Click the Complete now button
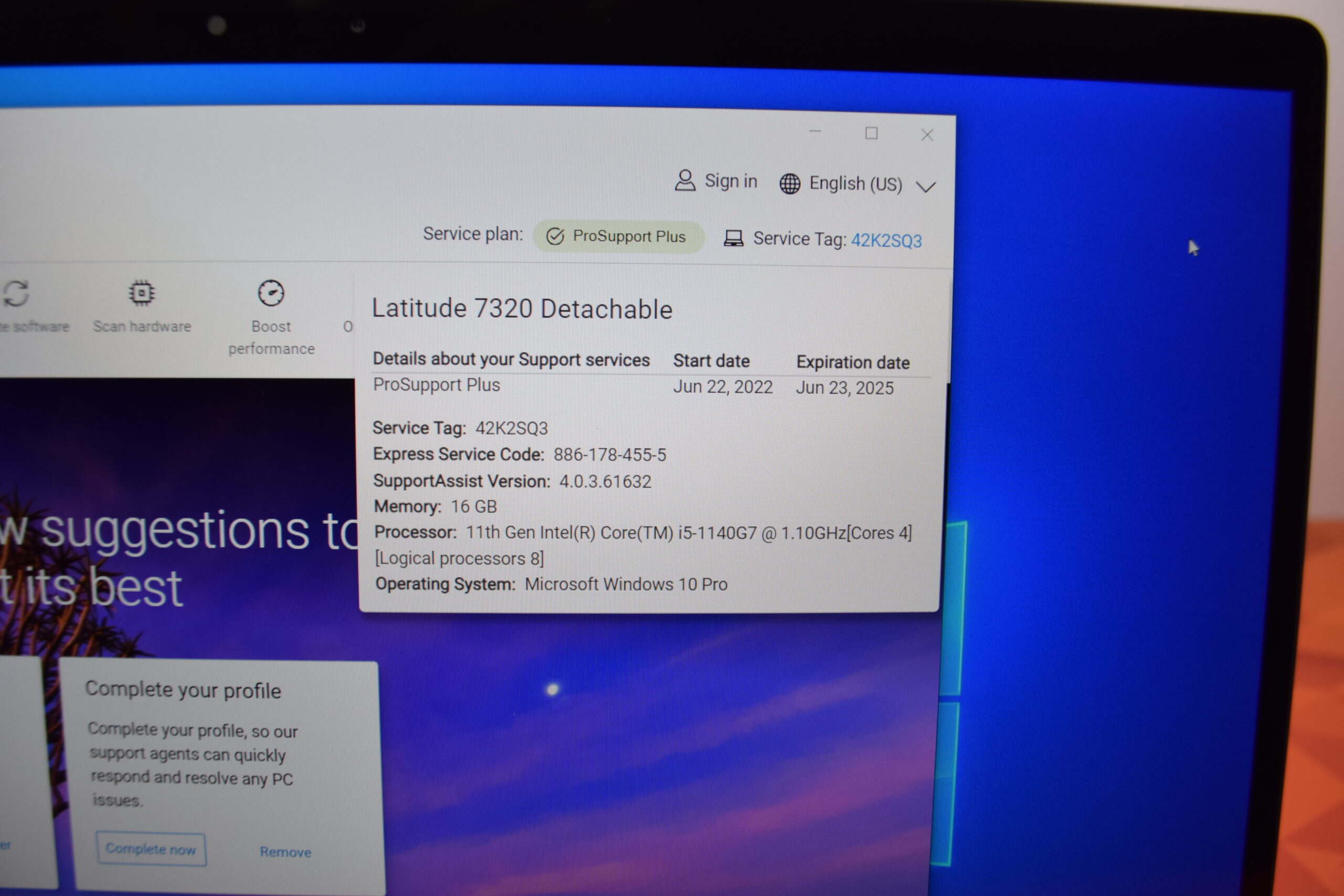Screen dimensions: 1344x896 151,849
